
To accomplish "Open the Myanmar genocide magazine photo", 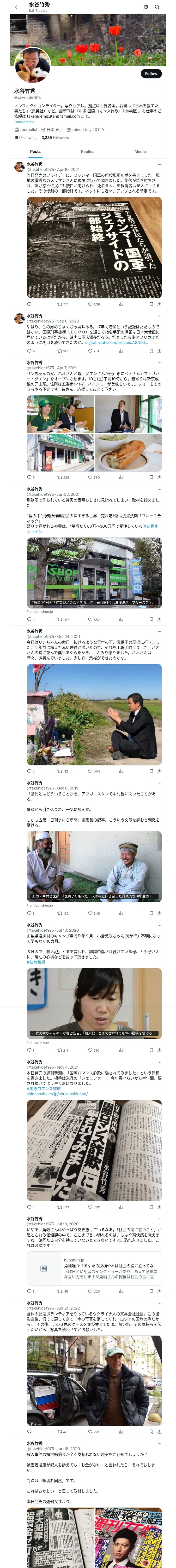I will [x=94, y=247].
